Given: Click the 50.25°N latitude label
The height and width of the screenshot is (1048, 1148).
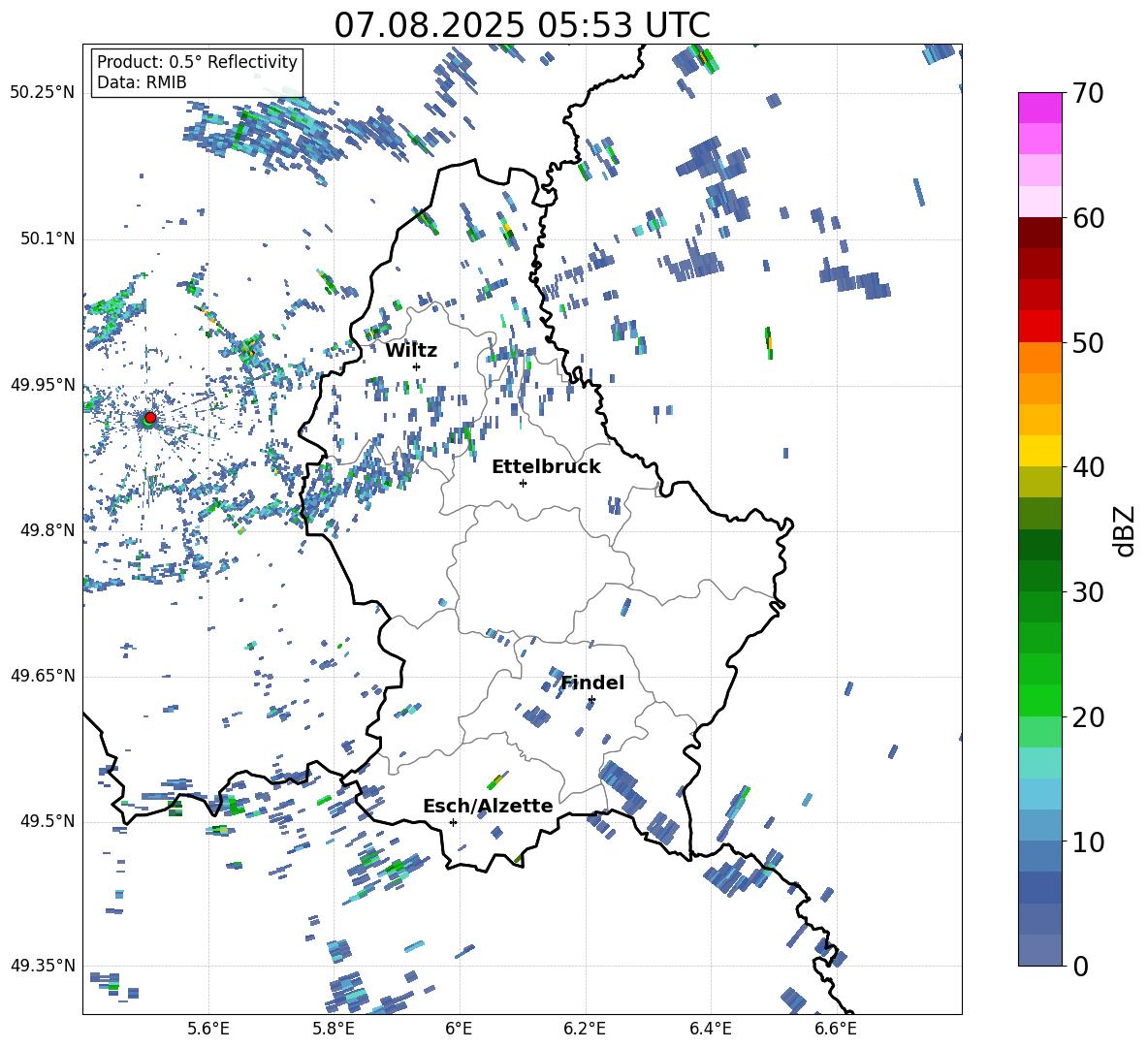Looking at the screenshot, I should (x=43, y=93).
